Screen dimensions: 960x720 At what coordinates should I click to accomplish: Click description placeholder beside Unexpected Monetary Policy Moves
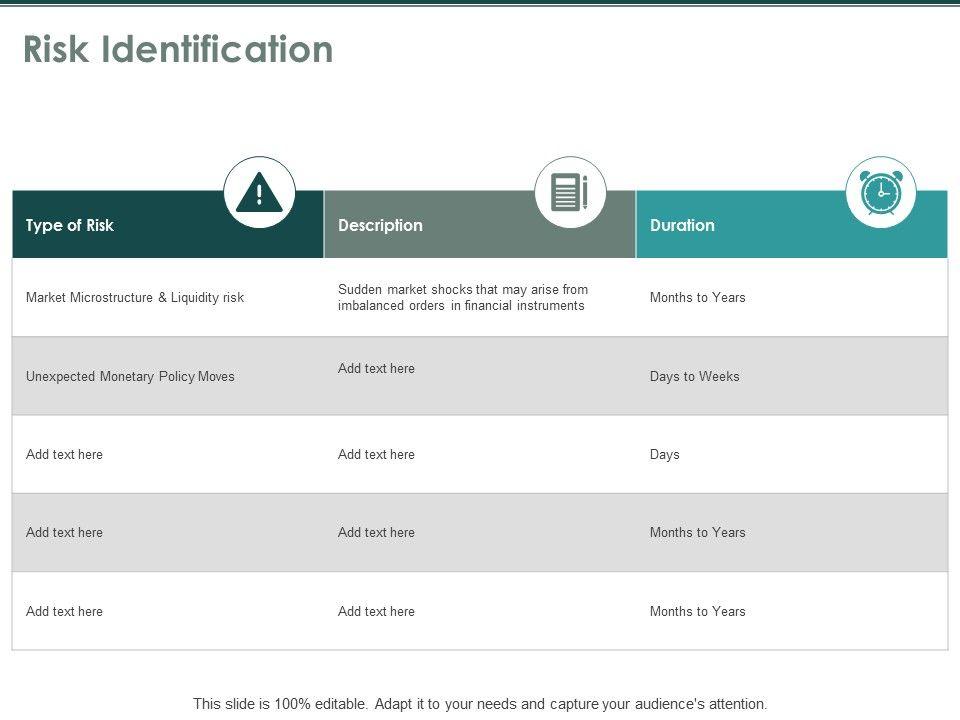[x=376, y=368]
